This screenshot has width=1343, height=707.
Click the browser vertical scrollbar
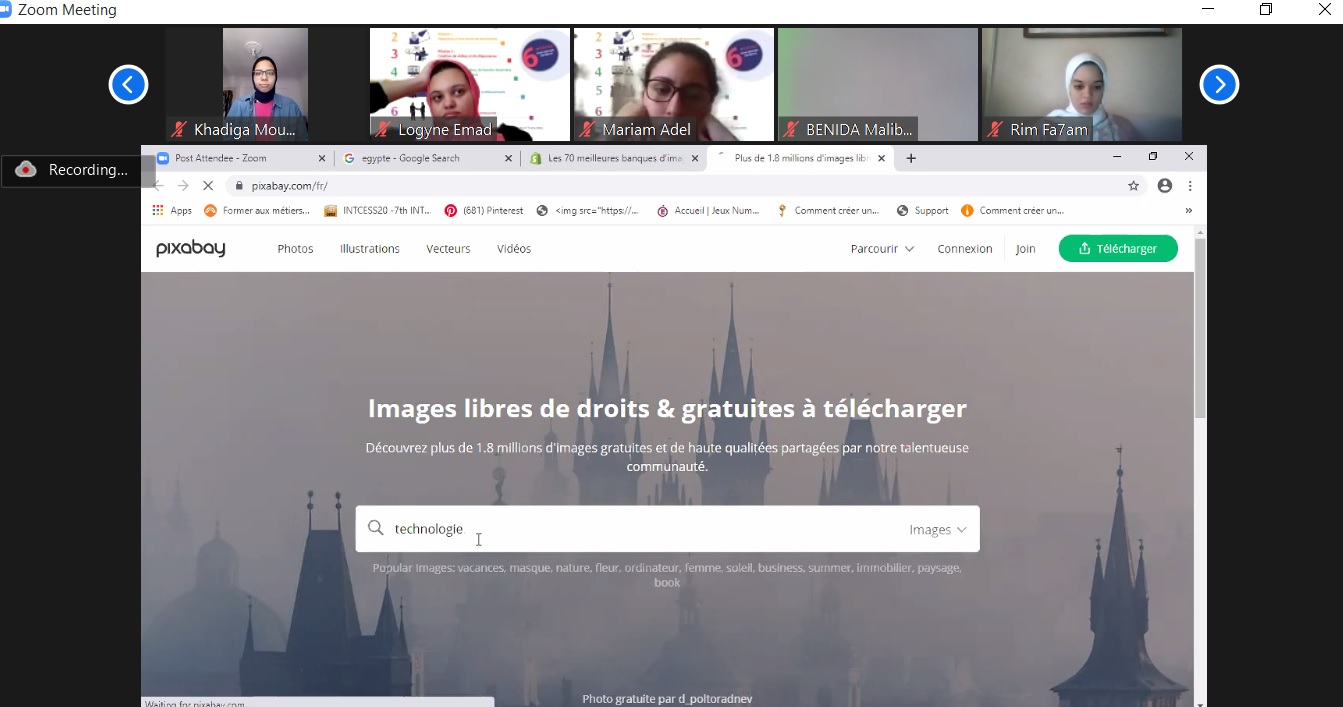(1200, 330)
